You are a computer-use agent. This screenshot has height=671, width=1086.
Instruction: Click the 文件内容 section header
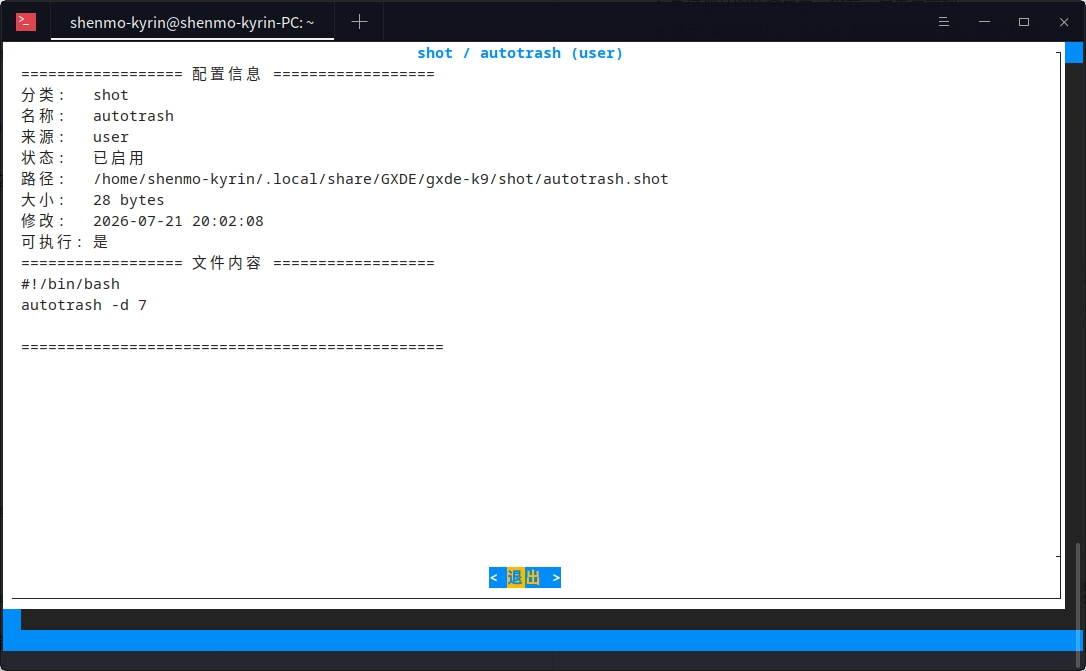click(x=226, y=263)
